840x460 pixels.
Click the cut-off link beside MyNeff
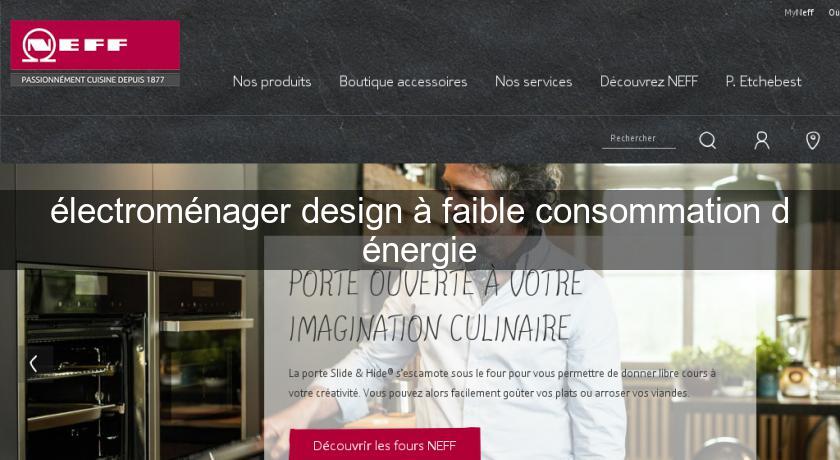tap(834, 12)
